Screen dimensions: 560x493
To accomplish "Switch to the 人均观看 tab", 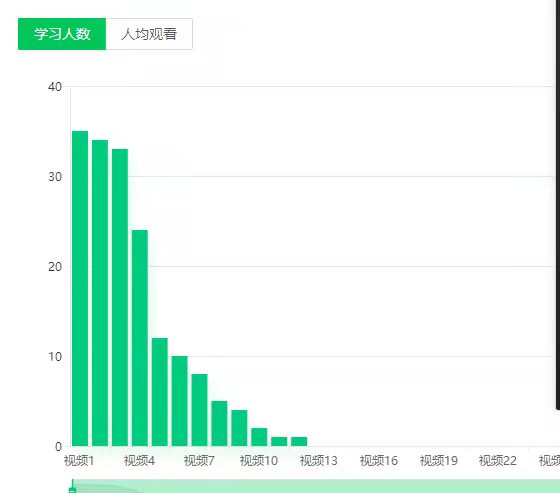I will coord(149,34).
